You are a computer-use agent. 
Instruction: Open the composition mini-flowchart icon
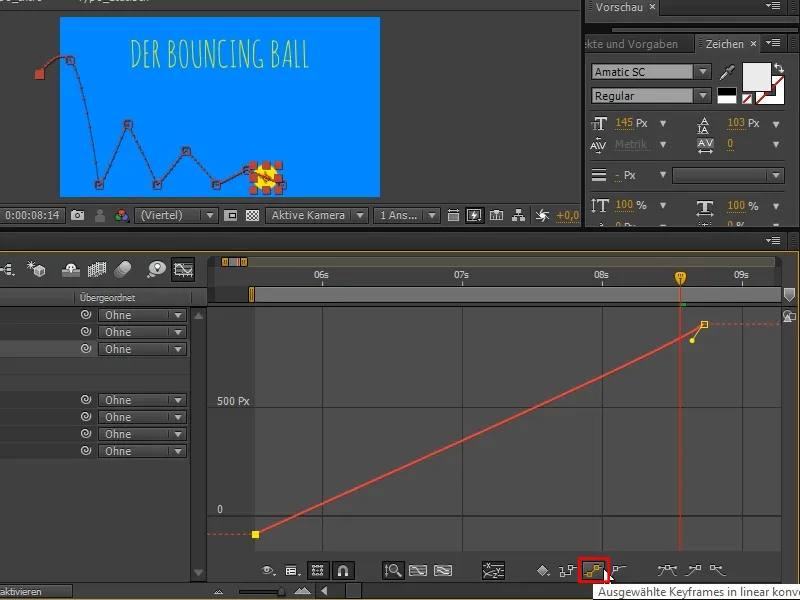point(7,269)
